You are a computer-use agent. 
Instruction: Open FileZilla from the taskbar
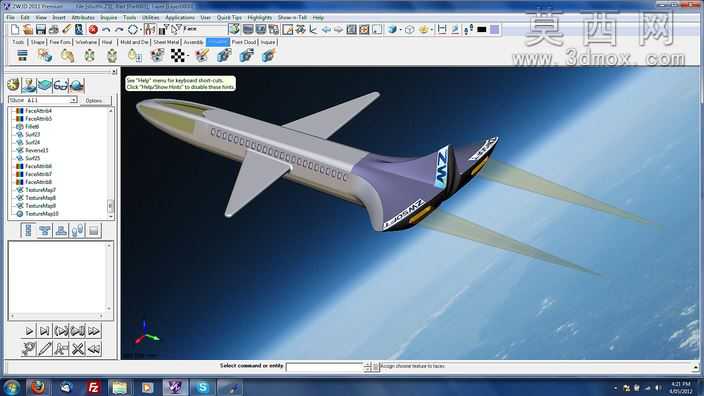pyautogui.click(x=93, y=387)
